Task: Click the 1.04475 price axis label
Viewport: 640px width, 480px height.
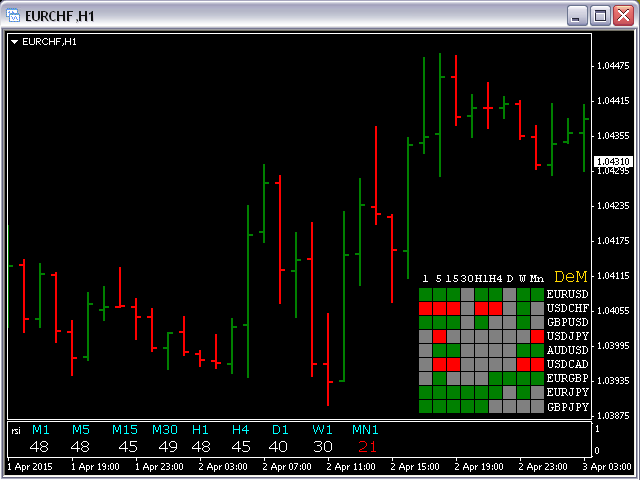Action: click(x=613, y=66)
